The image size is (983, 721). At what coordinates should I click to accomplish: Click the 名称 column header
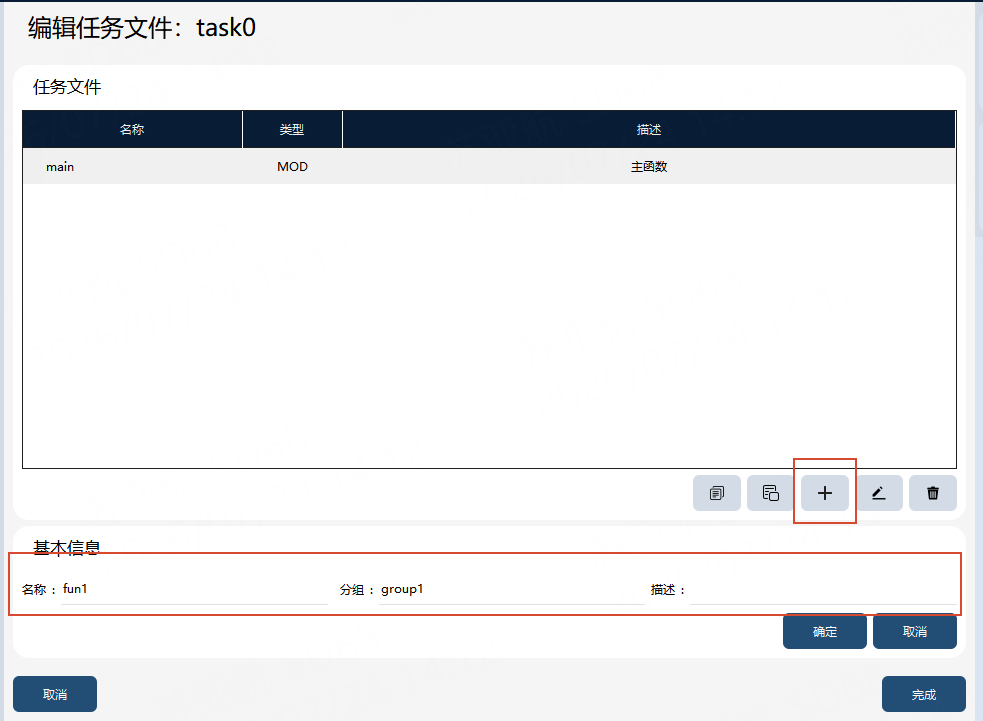[132, 130]
